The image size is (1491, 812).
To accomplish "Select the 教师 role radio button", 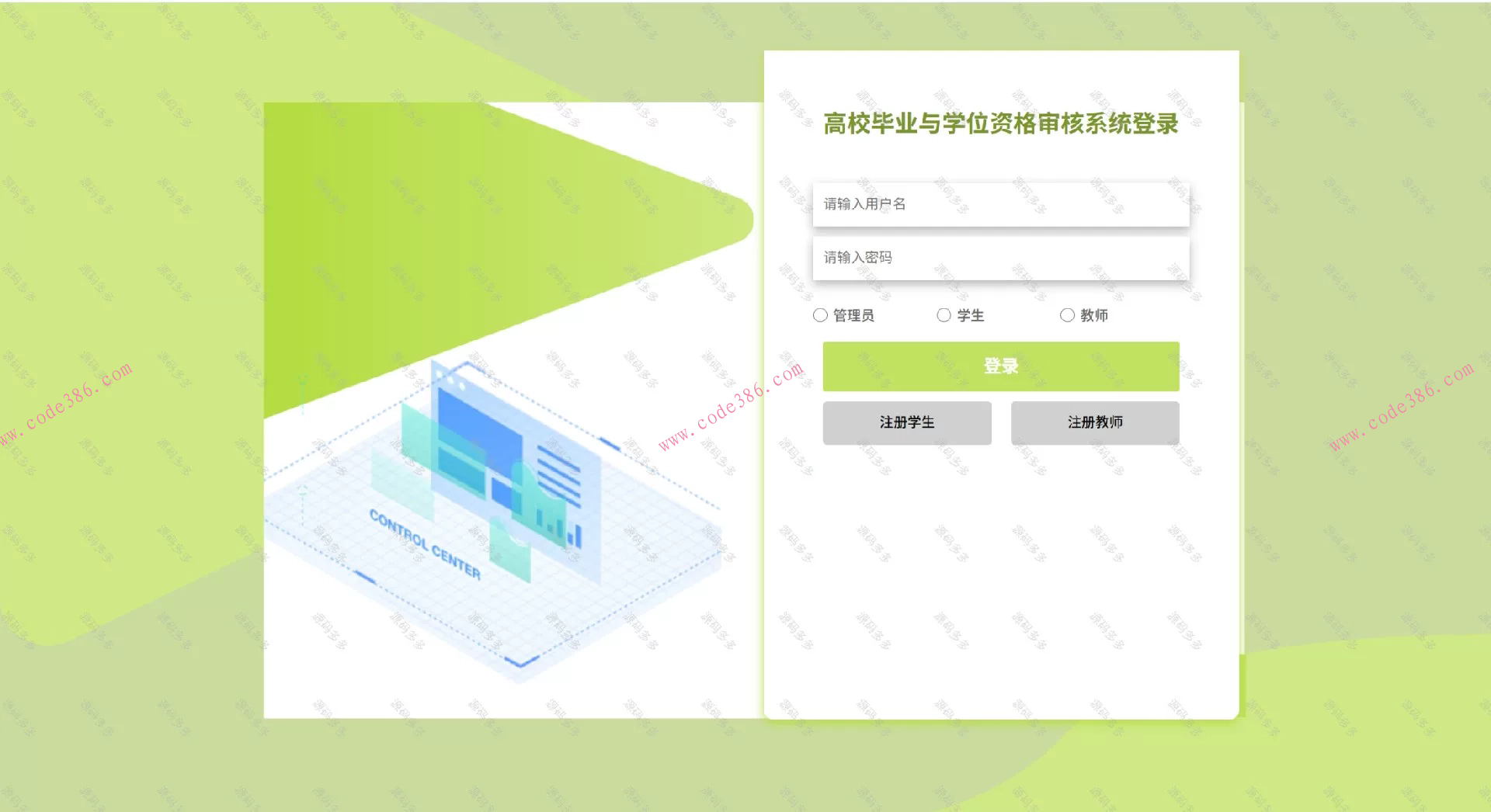I will [x=1069, y=315].
